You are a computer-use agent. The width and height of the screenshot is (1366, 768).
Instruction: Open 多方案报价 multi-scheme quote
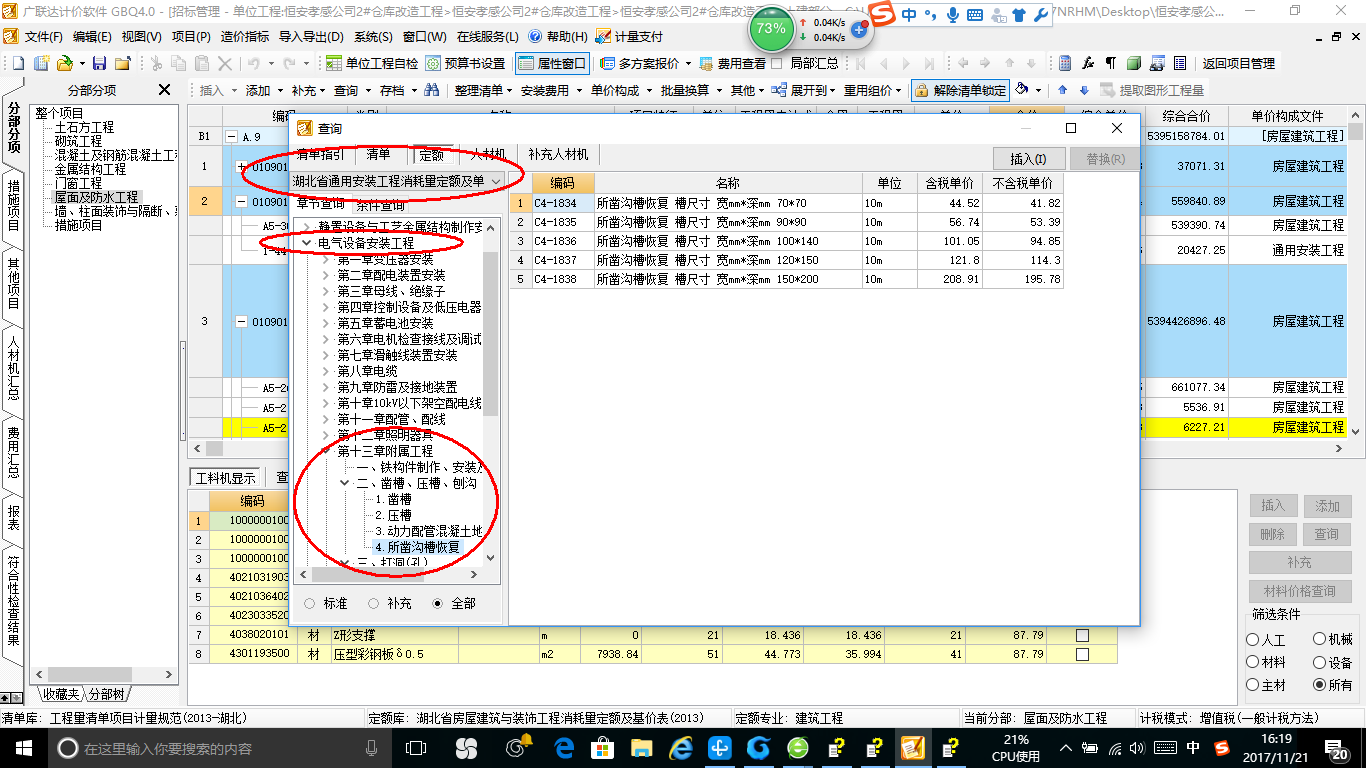pos(646,63)
